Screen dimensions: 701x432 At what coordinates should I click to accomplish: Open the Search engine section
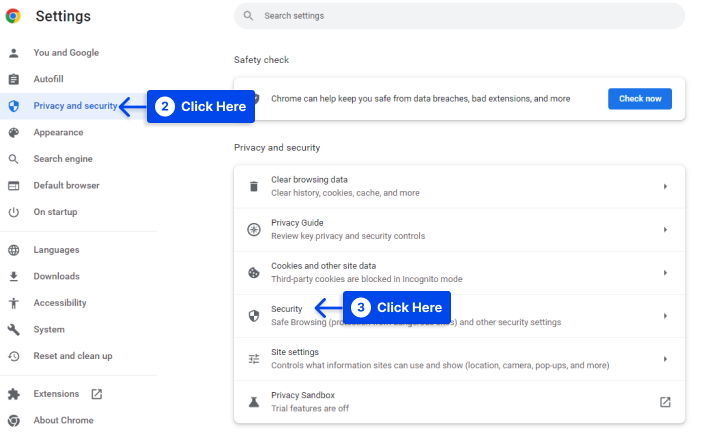pos(63,159)
